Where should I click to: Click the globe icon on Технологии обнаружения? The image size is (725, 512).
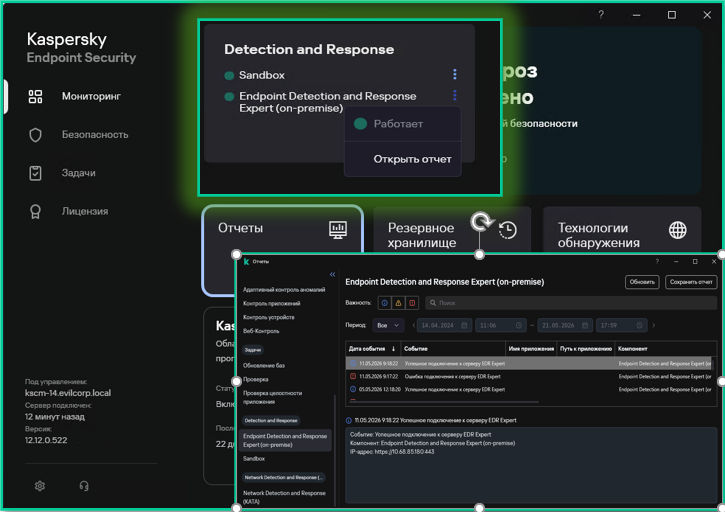pos(677,230)
